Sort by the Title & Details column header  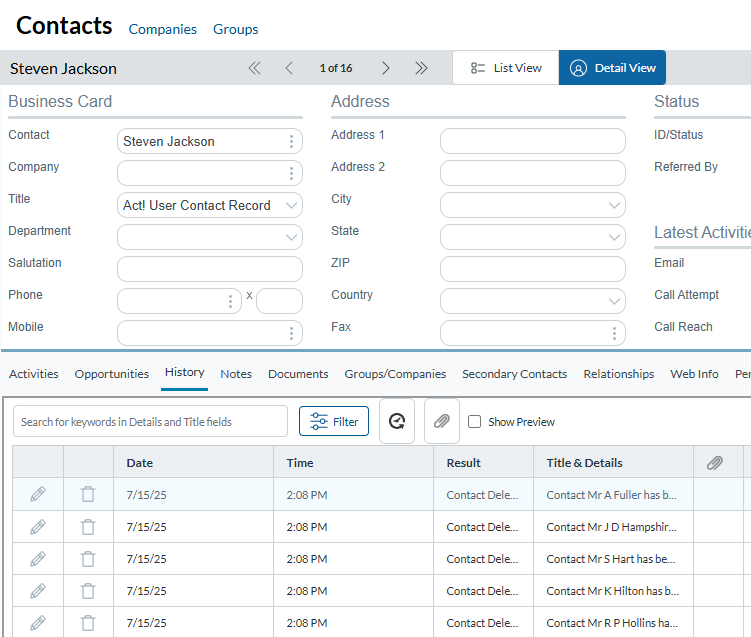click(614, 463)
